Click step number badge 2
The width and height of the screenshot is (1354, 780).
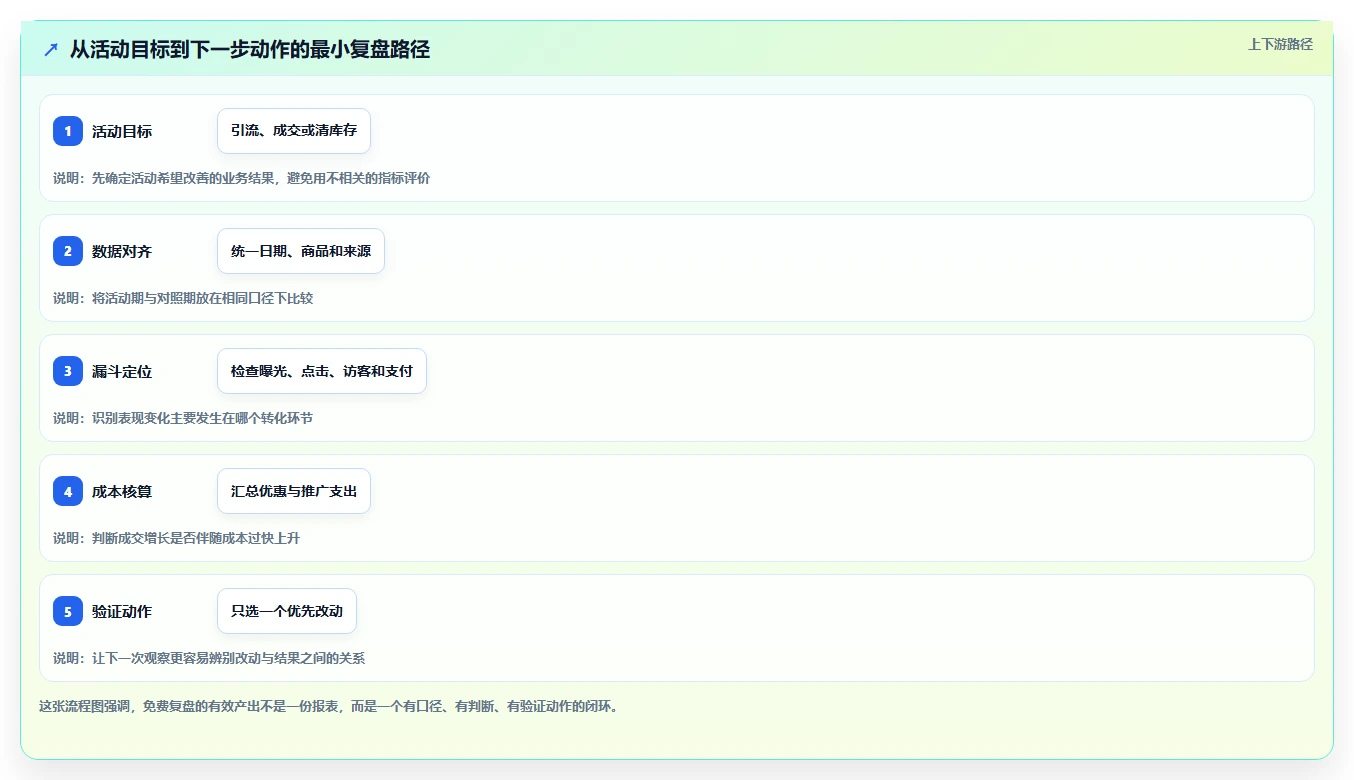pos(68,251)
